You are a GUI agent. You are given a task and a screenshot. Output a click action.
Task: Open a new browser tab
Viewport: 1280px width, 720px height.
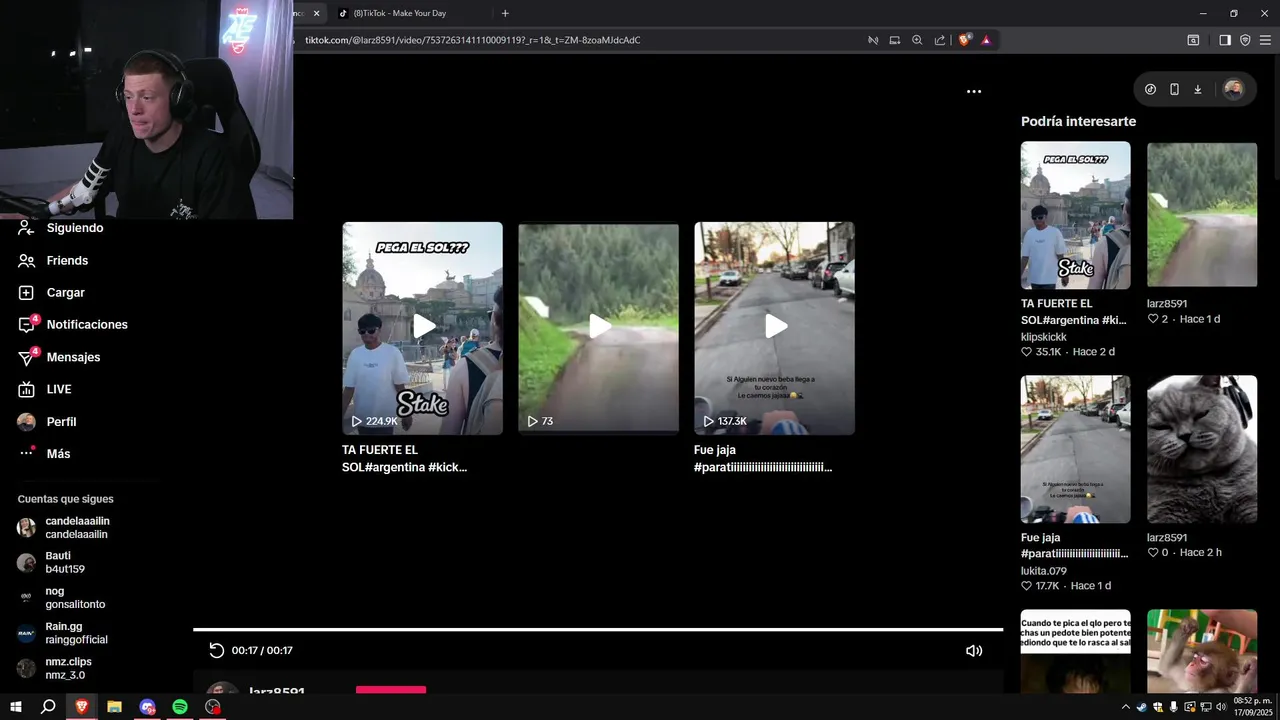505,13
